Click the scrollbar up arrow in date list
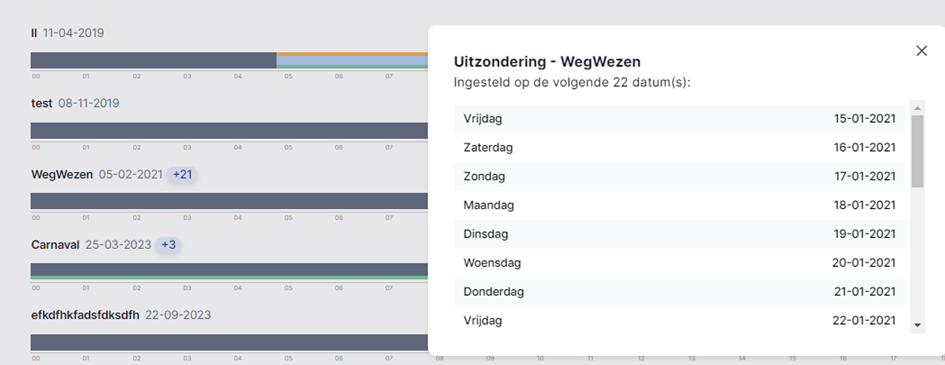 (x=918, y=108)
